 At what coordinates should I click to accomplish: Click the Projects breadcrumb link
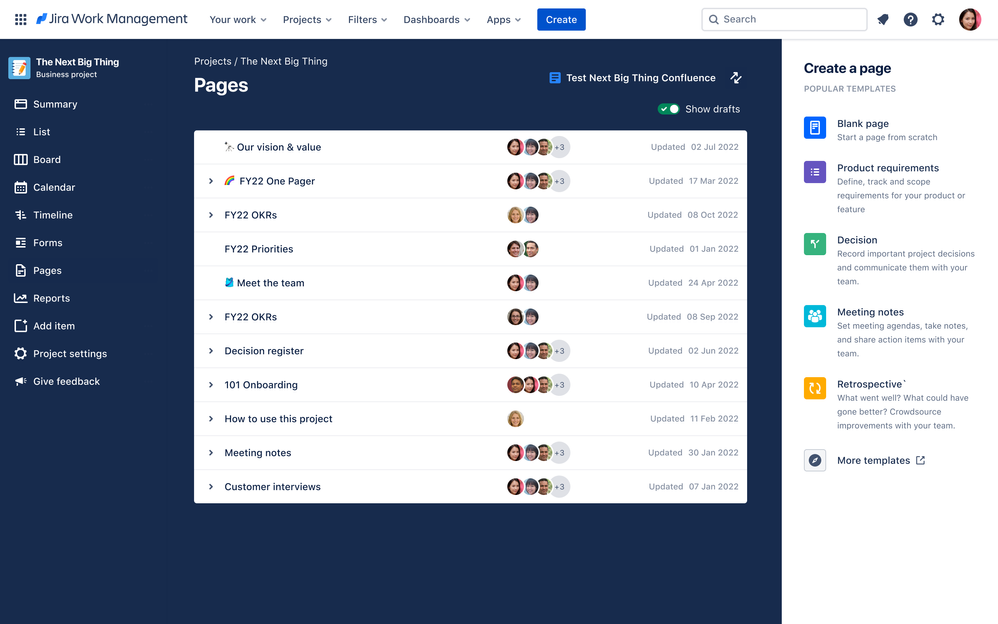click(213, 61)
